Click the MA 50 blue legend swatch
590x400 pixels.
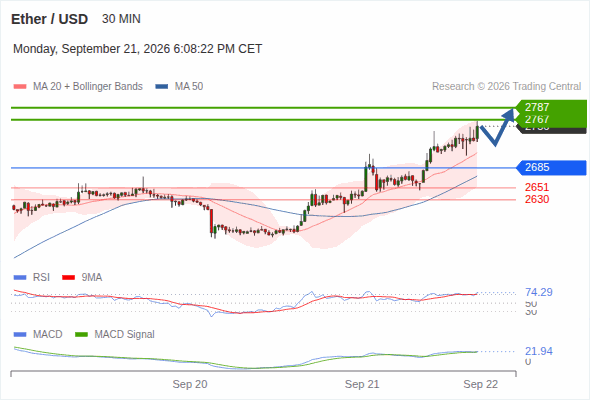click(x=162, y=87)
